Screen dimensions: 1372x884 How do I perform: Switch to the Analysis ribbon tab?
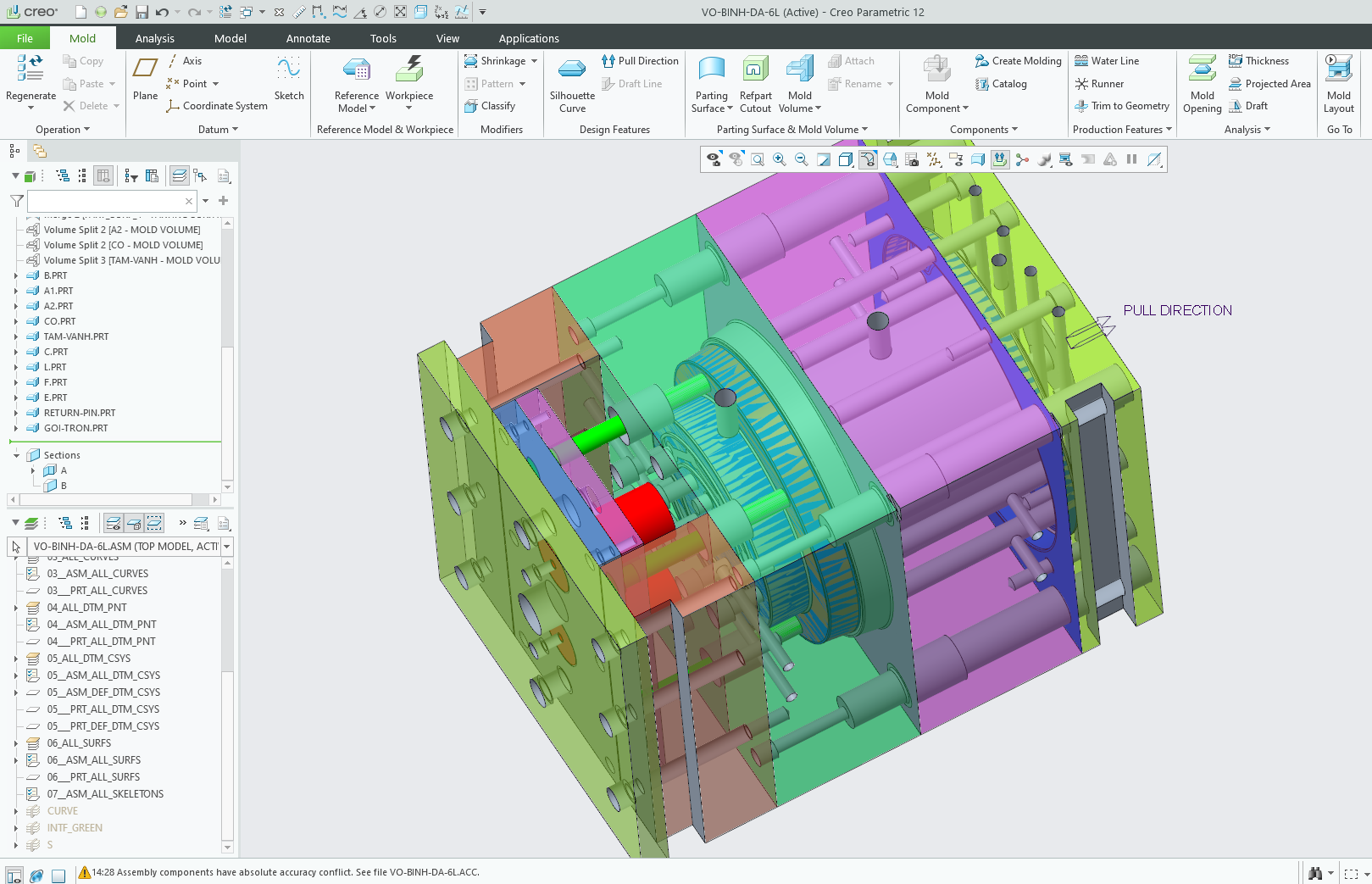click(154, 38)
